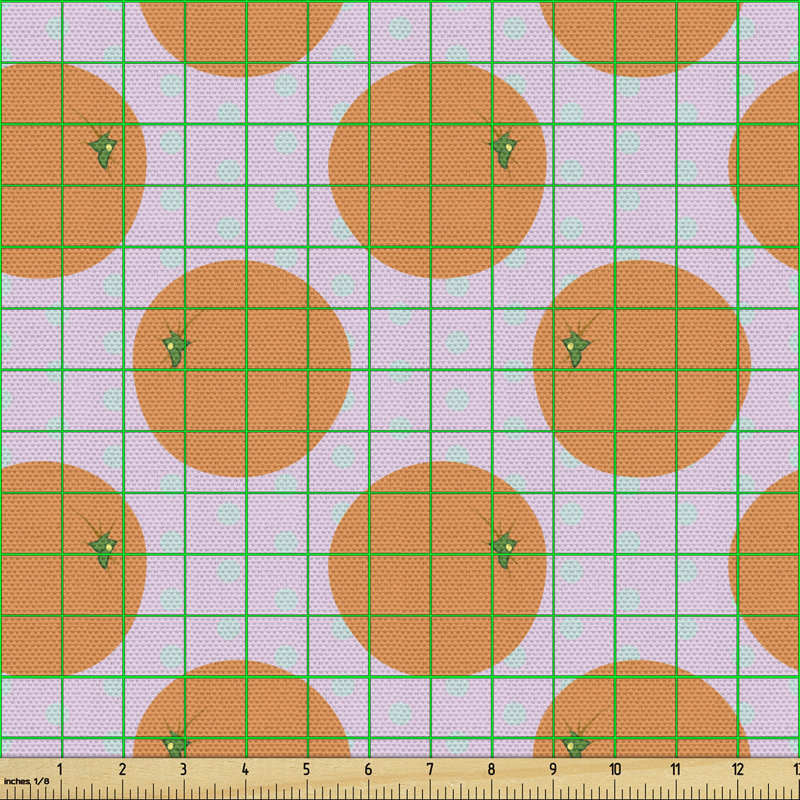The height and width of the screenshot is (800, 800).
Task: Click the number 1 on the ruler
Action: (x=60, y=769)
